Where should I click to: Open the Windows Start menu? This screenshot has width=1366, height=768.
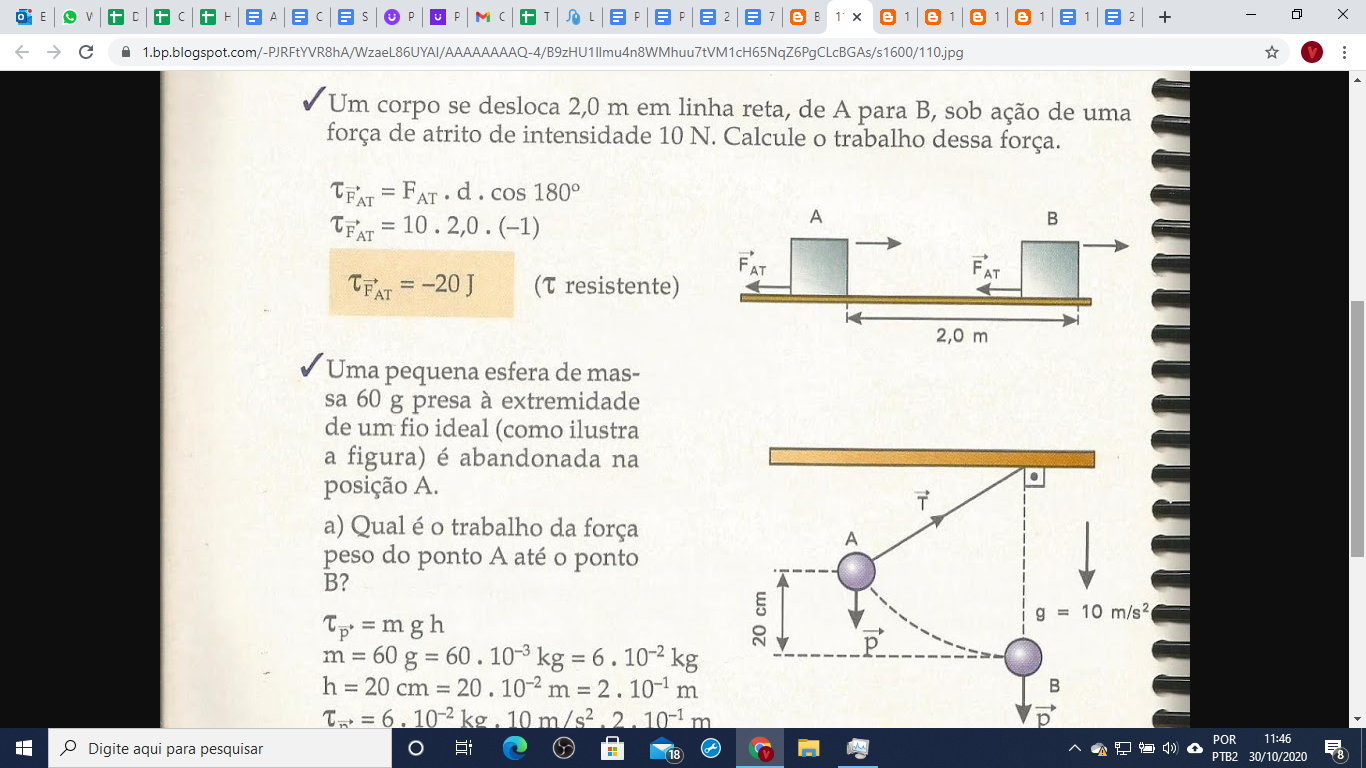coord(24,748)
